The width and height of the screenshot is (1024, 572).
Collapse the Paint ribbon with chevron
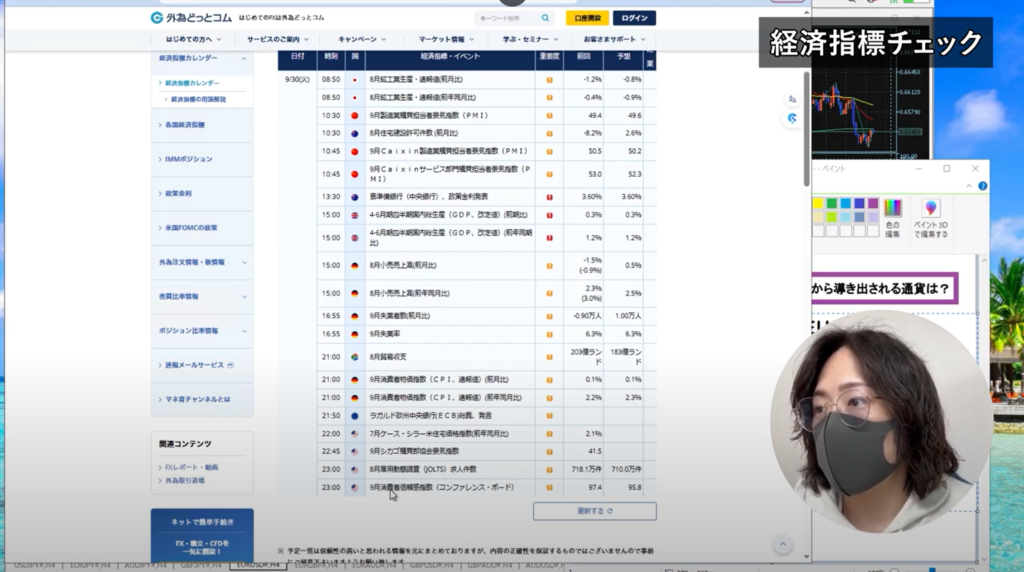pyautogui.click(x=969, y=186)
